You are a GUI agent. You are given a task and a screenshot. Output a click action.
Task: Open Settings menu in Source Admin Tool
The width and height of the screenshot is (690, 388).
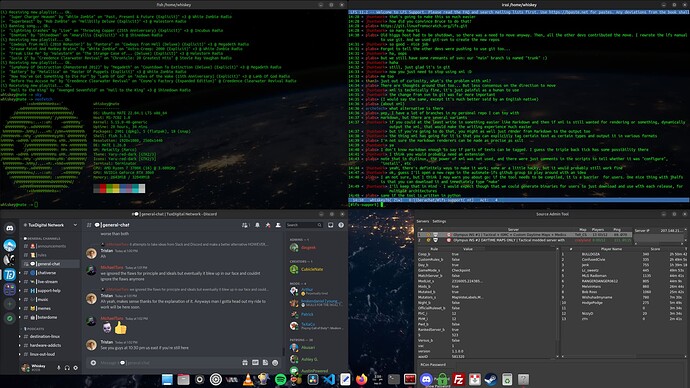(x=439, y=221)
